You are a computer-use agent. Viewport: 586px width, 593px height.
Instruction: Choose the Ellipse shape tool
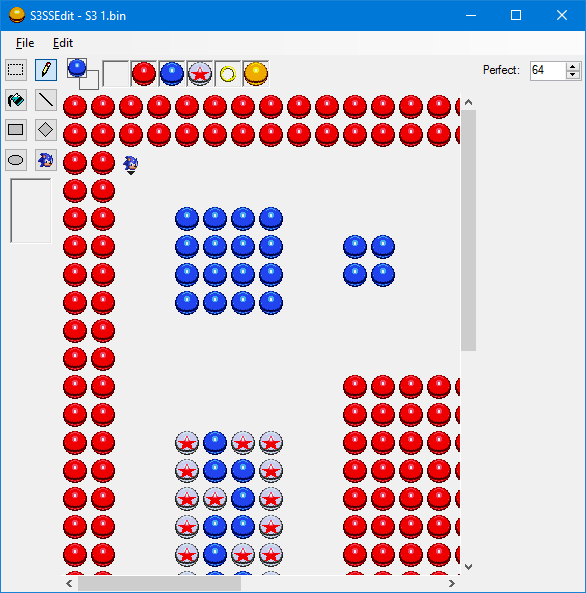tap(16, 160)
